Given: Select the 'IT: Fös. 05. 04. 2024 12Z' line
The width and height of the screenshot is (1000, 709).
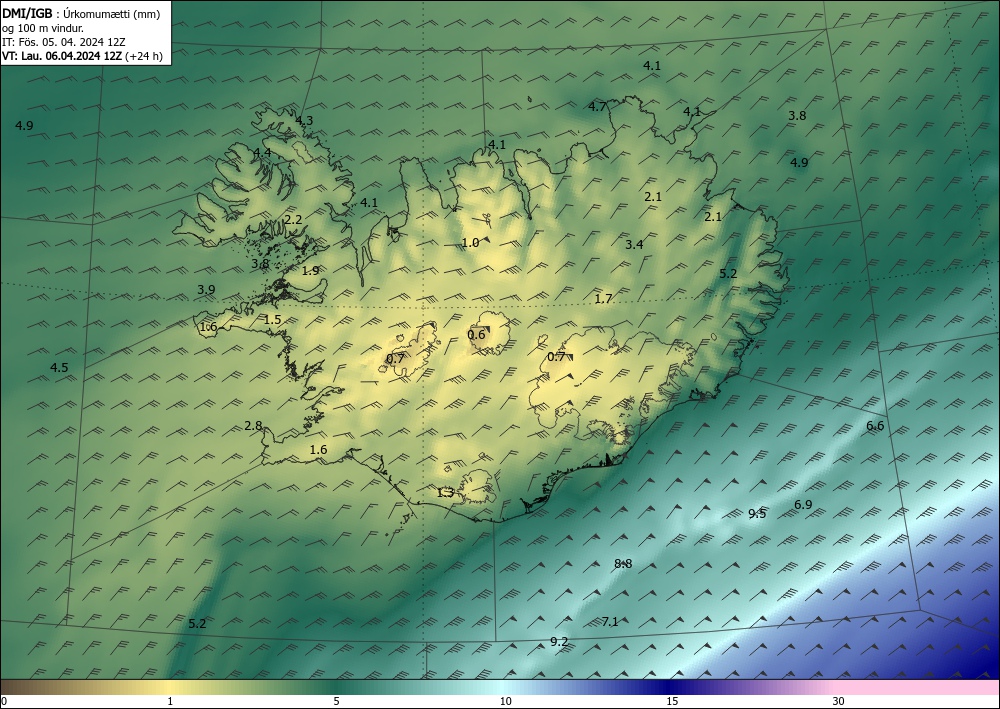Looking at the screenshot, I should tap(64, 42).
